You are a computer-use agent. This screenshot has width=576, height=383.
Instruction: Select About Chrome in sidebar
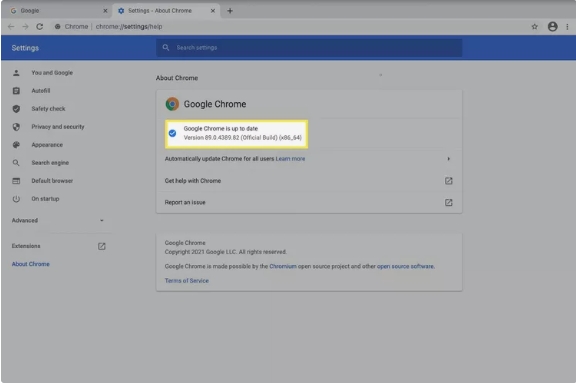30,264
